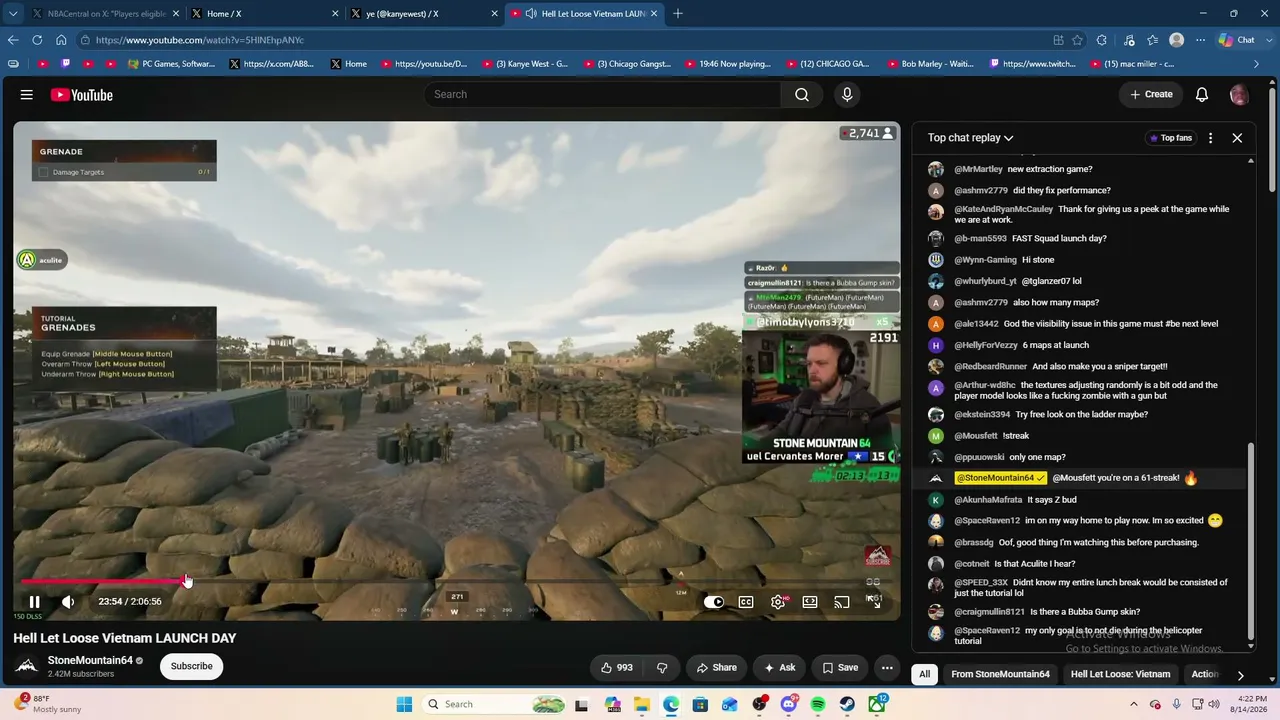
Task: Visit the StoneMountain64 channel name link
Action: pos(90,661)
